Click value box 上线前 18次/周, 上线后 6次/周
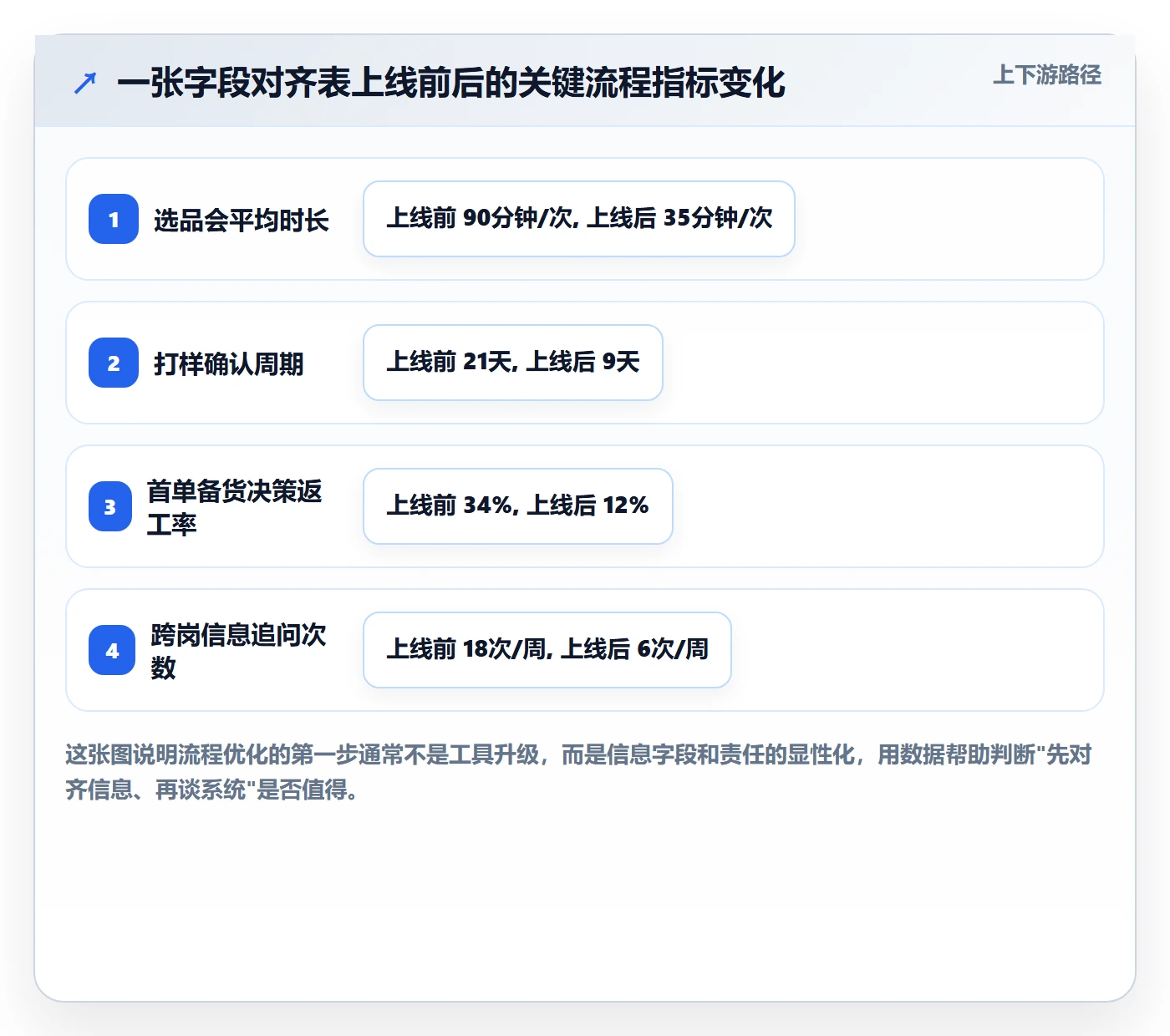Viewport: 1170px width, 1036px height. coord(547,650)
